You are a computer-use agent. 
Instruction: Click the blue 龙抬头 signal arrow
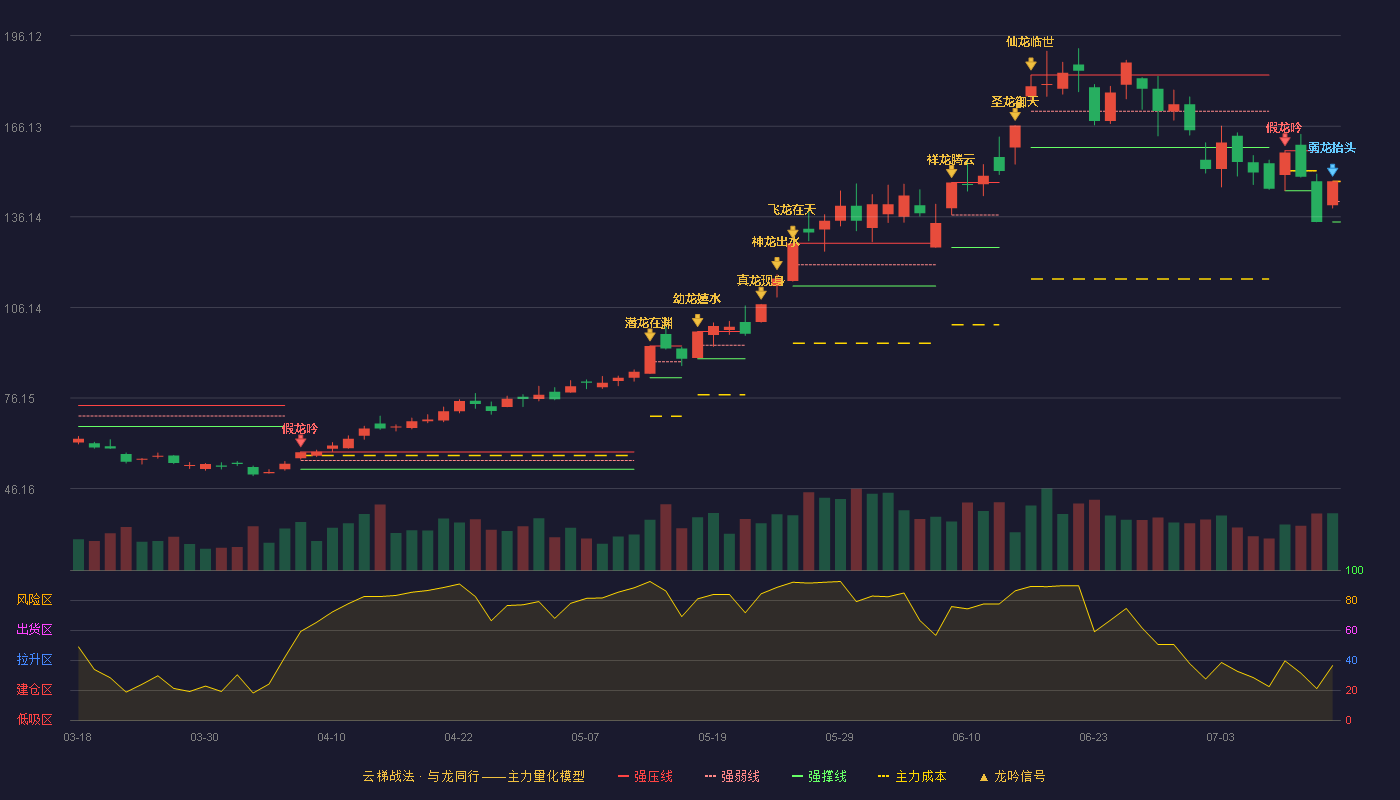point(1332,170)
